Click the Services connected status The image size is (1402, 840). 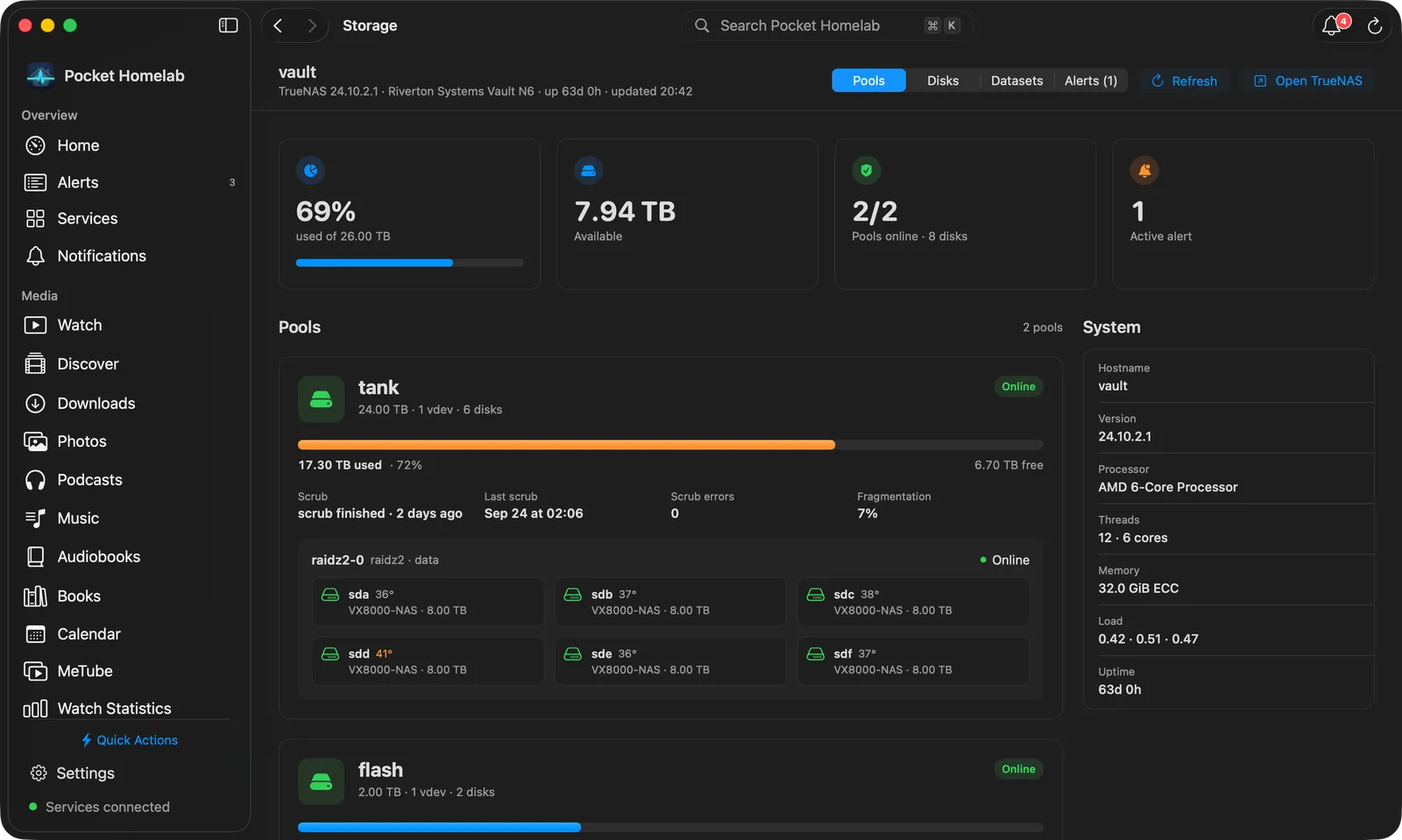pyautogui.click(x=99, y=807)
